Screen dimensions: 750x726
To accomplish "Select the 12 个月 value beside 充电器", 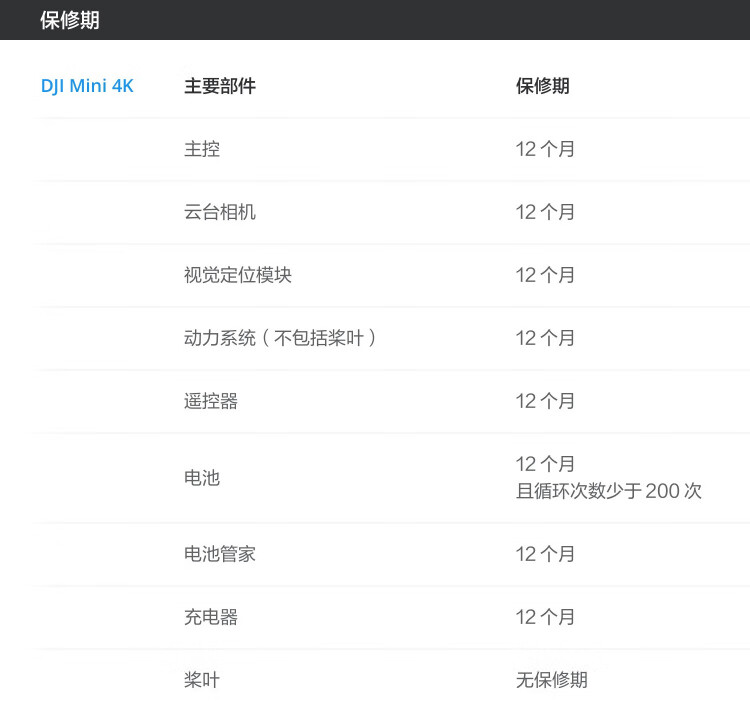I will point(546,617).
